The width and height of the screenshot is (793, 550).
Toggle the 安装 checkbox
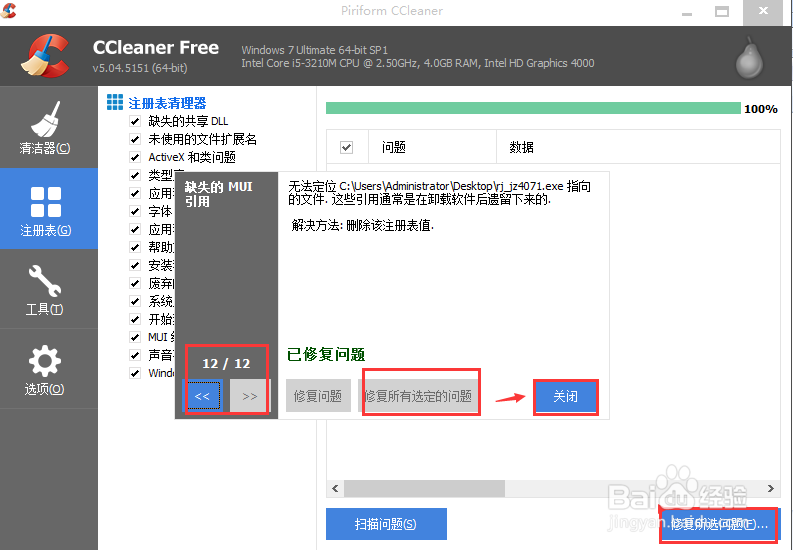pyautogui.click(x=135, y=265)
